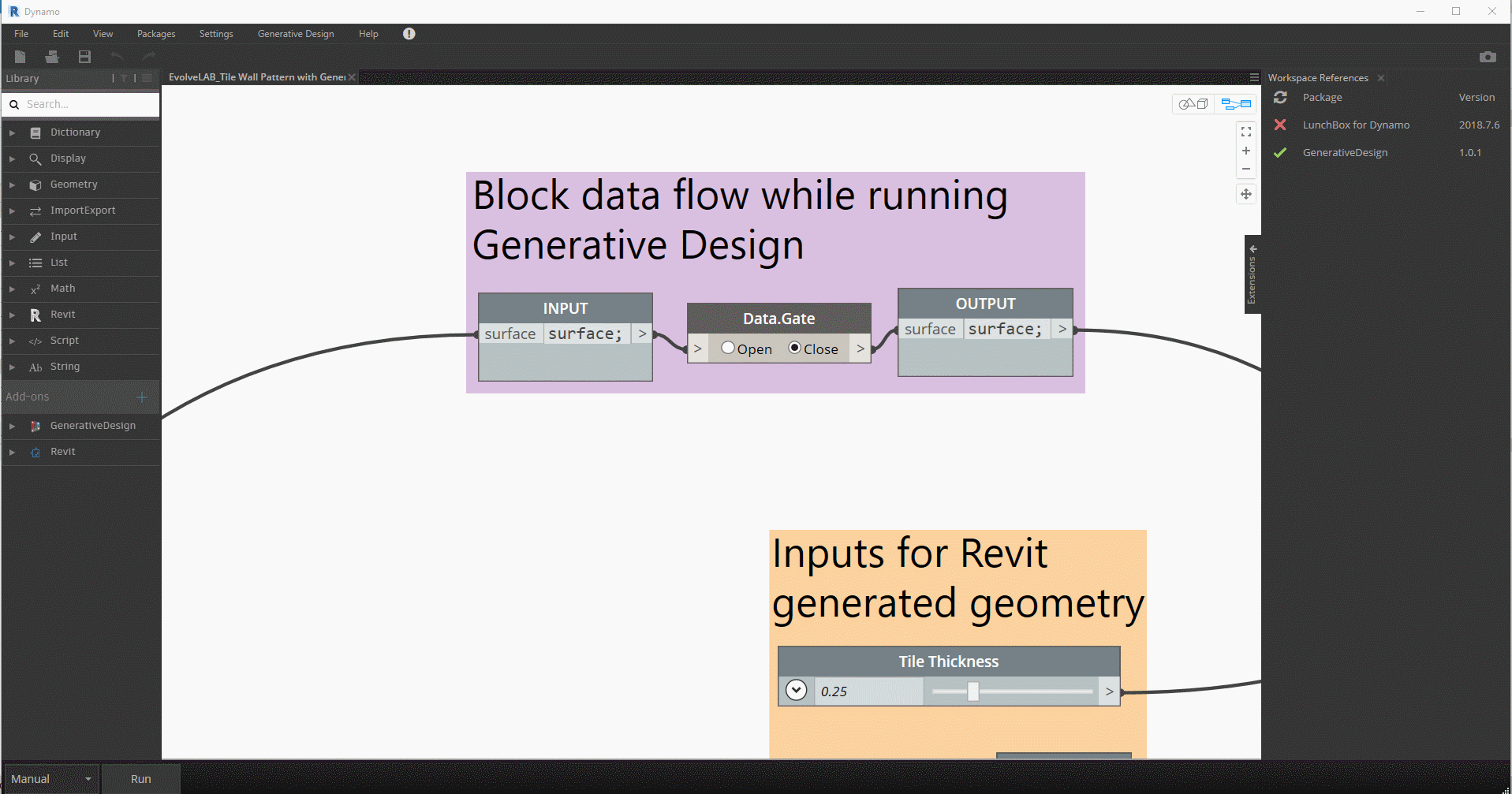The width and height of the screenshot is (1512, 794).
Task: Zoom in on the canvas
Action: [x=1246, y=151]
